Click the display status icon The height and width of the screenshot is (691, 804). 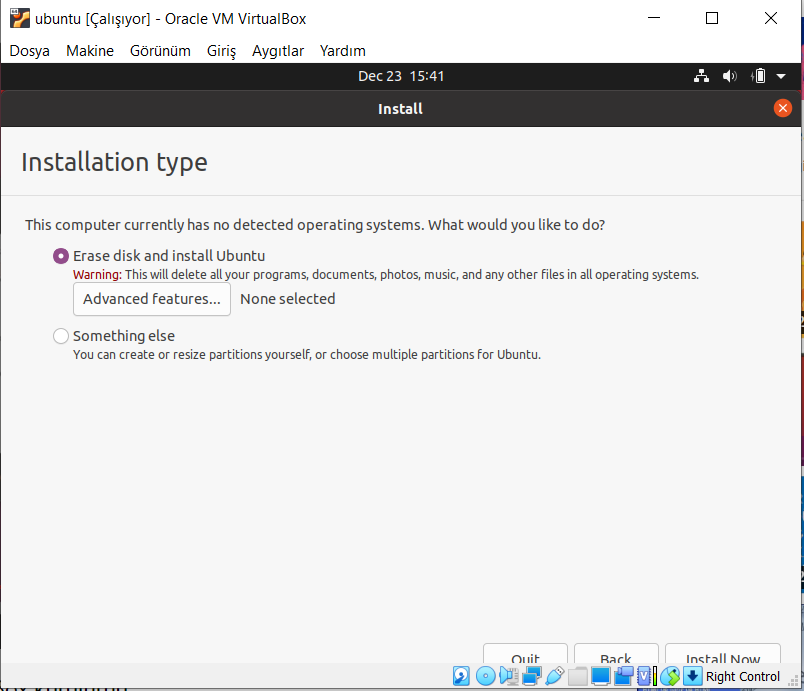tap(600, 676)
